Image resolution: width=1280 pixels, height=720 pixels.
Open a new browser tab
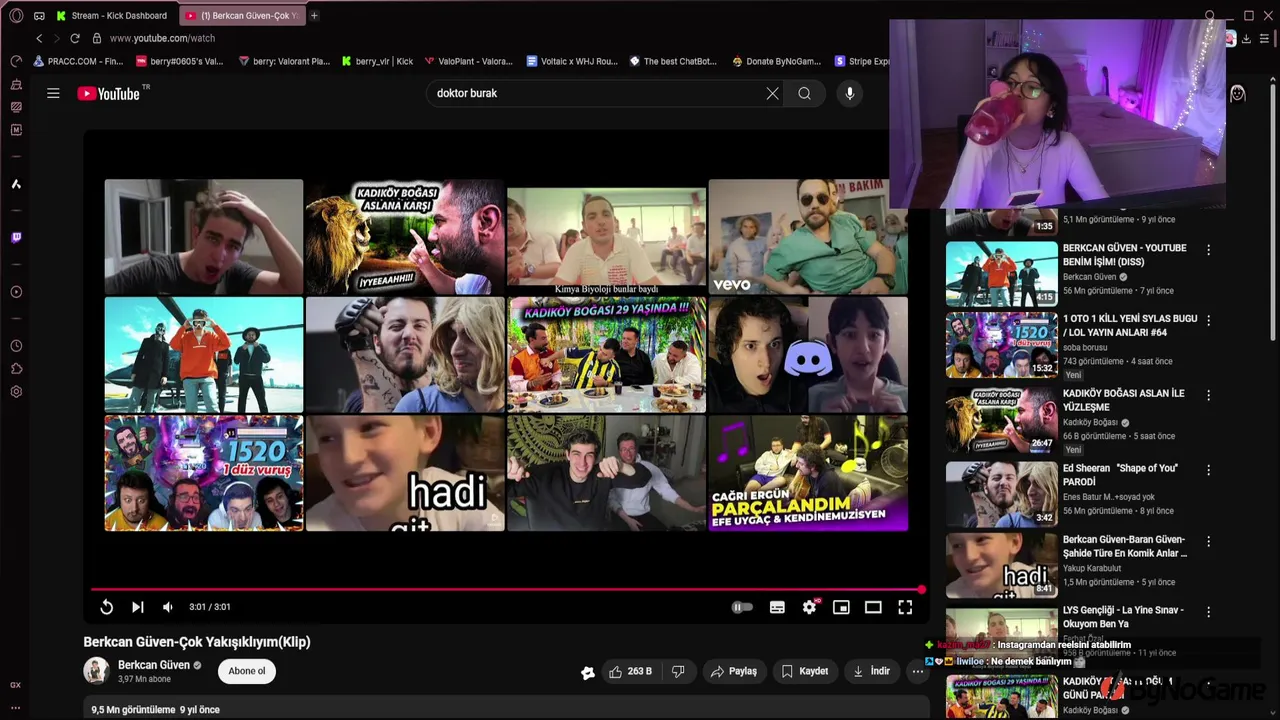coord(314,16)
